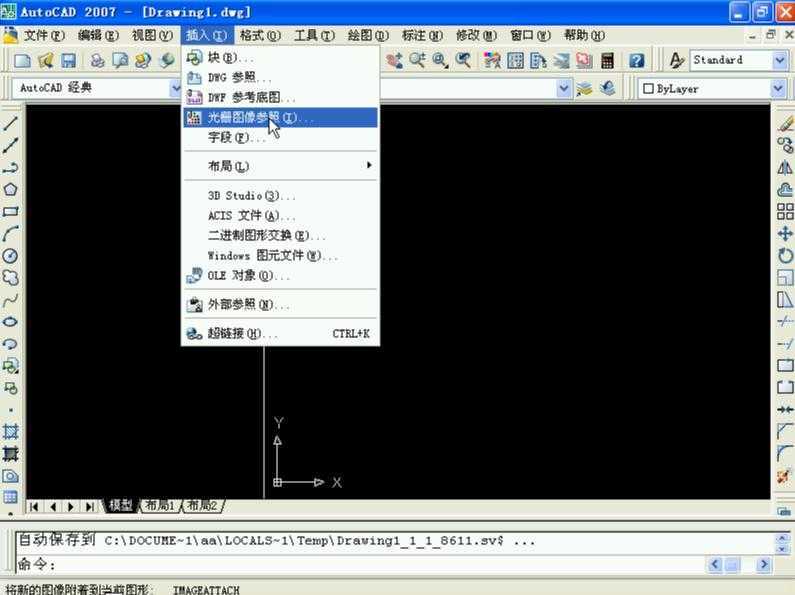Choose 外部参照(N) menu entry
This screenshot has width=795, height=595.
click(280, 305)
